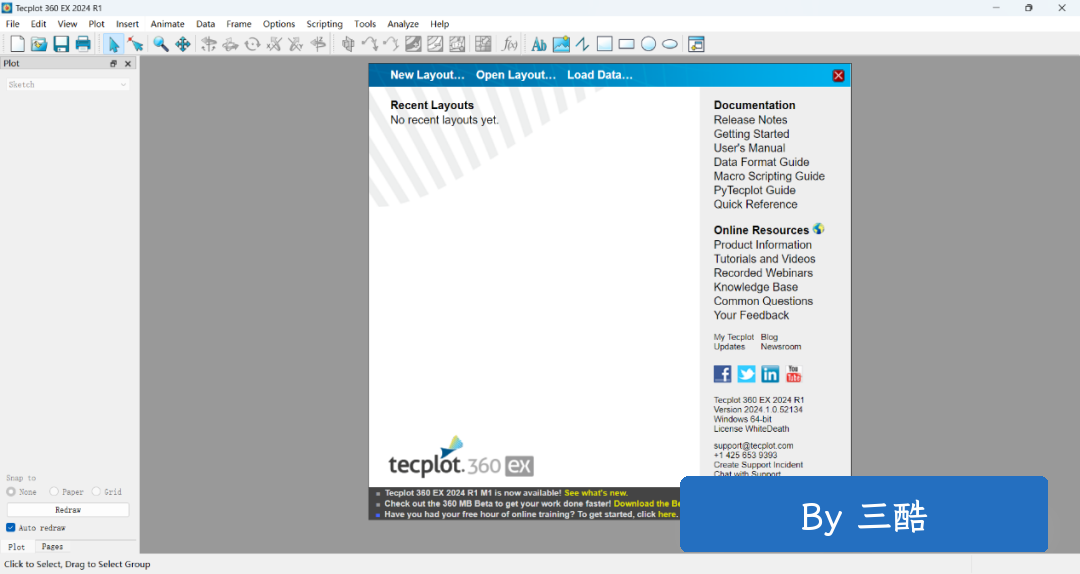Select the Circle shape tool
This screenshot has height=574, width=1080.
pos(648,44)
